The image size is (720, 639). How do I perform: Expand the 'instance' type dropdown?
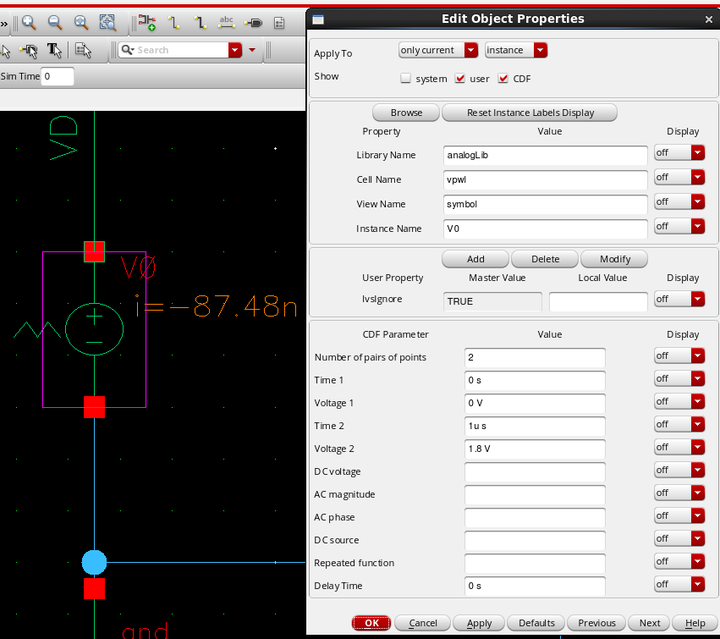click(516, 50)
